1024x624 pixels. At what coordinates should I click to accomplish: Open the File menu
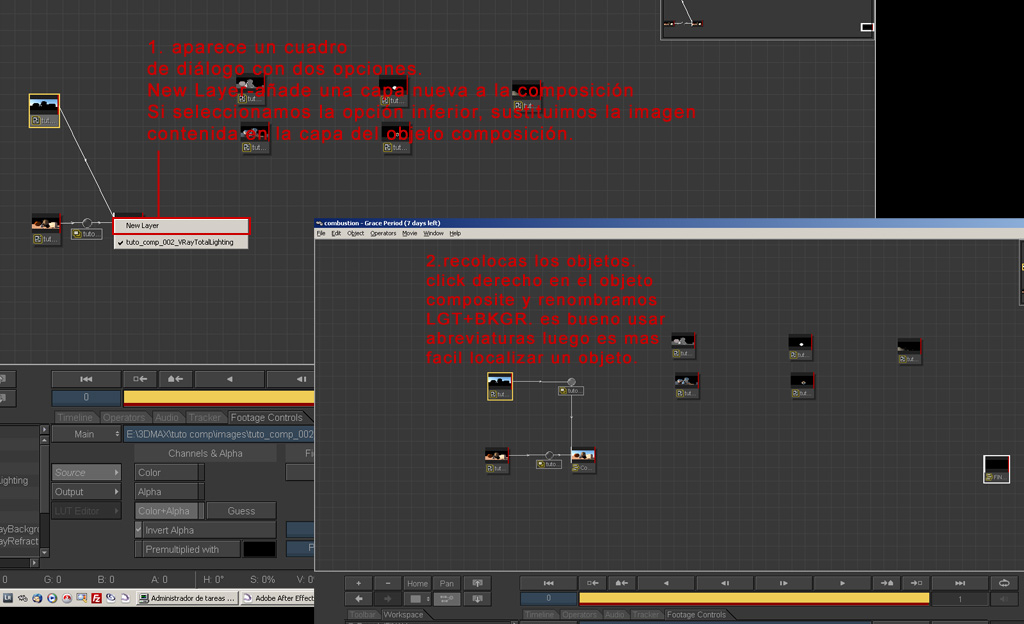point(321,233)
